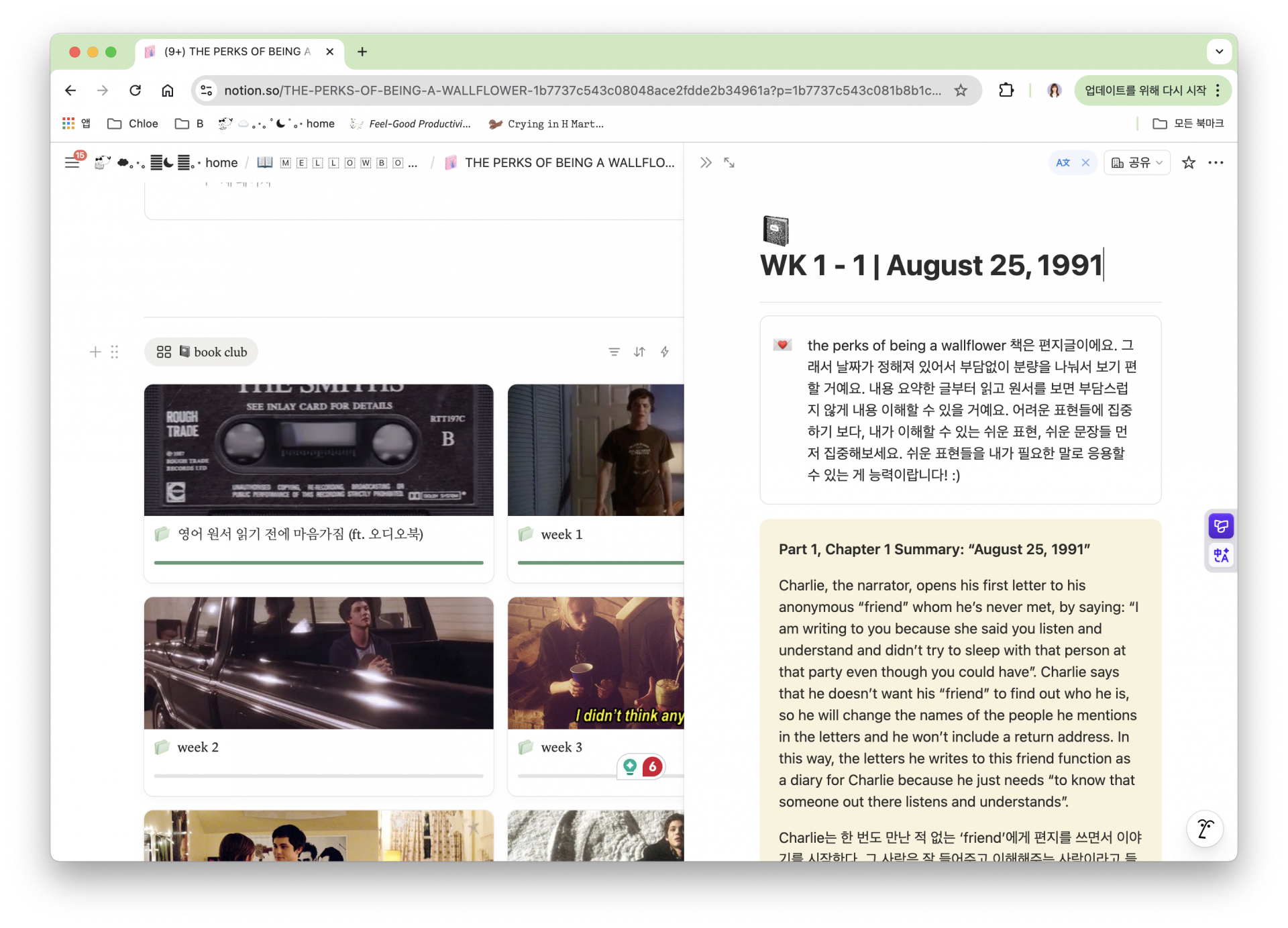Screen dimensions: 1288x928
Task: Click the week 2 progress bar
Action: 319,776
